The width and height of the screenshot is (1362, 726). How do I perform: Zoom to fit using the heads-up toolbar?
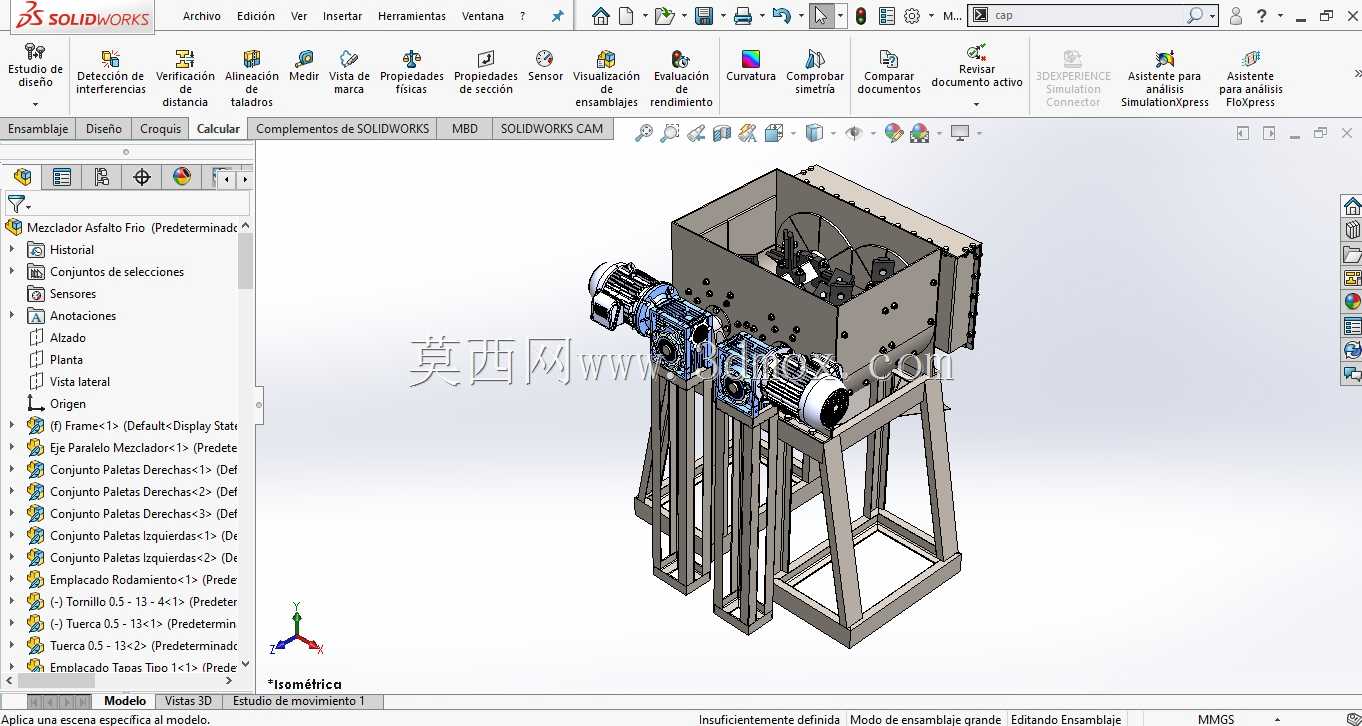click(644, 133)
